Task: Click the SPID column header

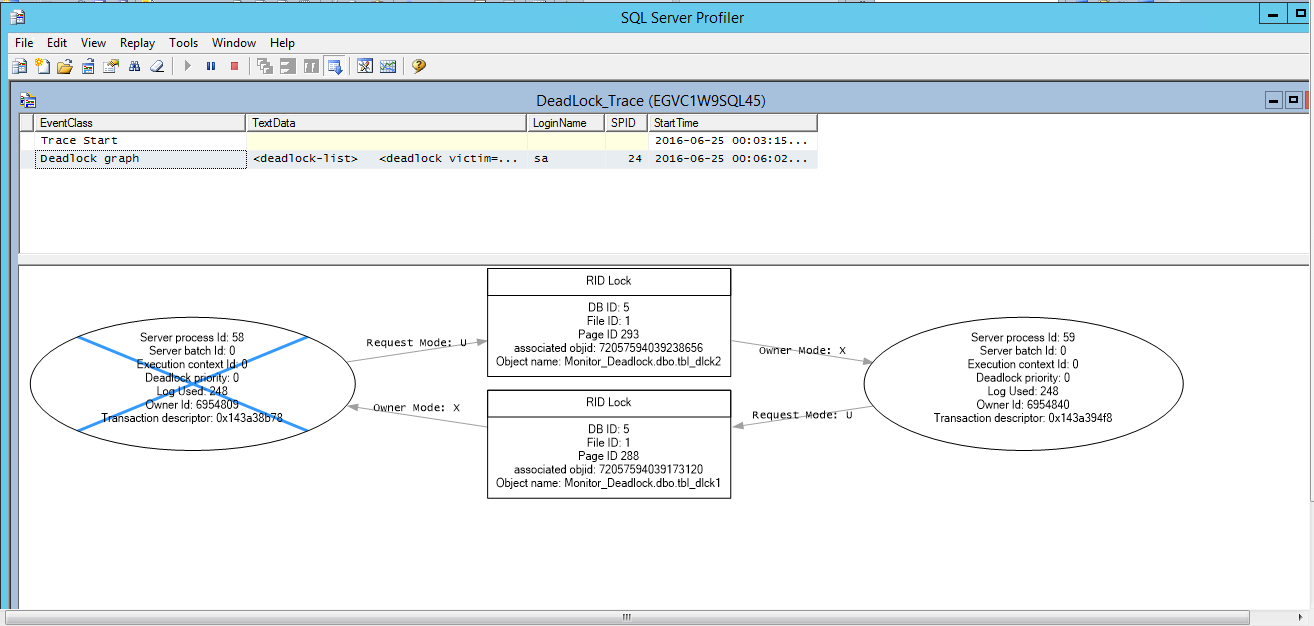Action: pos(626,123)
